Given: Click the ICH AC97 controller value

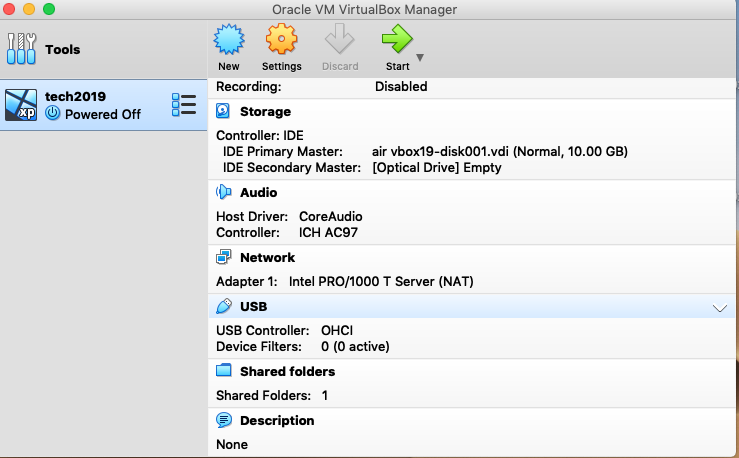Looking at the screenshot, I should pyautogui.click(x=328, y=233).
